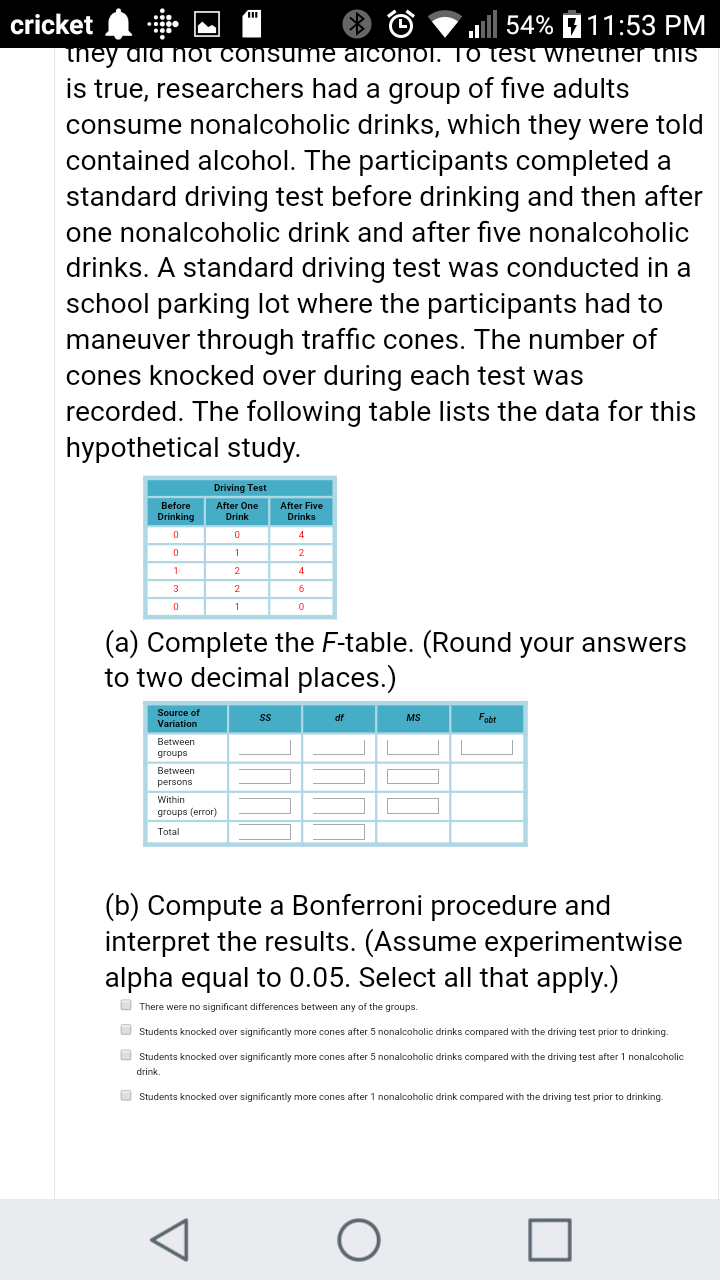The width and height of the screenshot is (720, 1280).
Task: Check 'There were no significant differences' option
Action: pos(126,1006)
